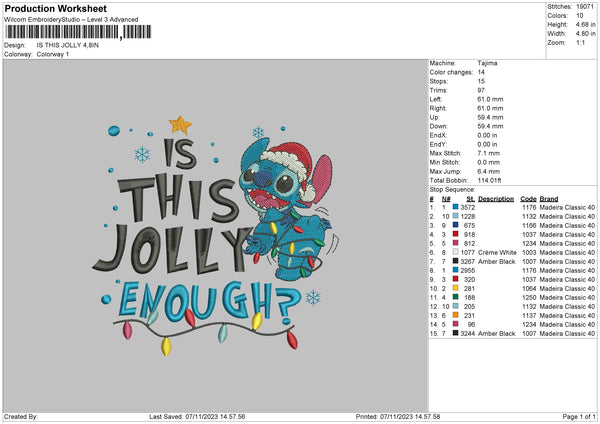Select the dark blue swatch beside 675

(455, 225)
